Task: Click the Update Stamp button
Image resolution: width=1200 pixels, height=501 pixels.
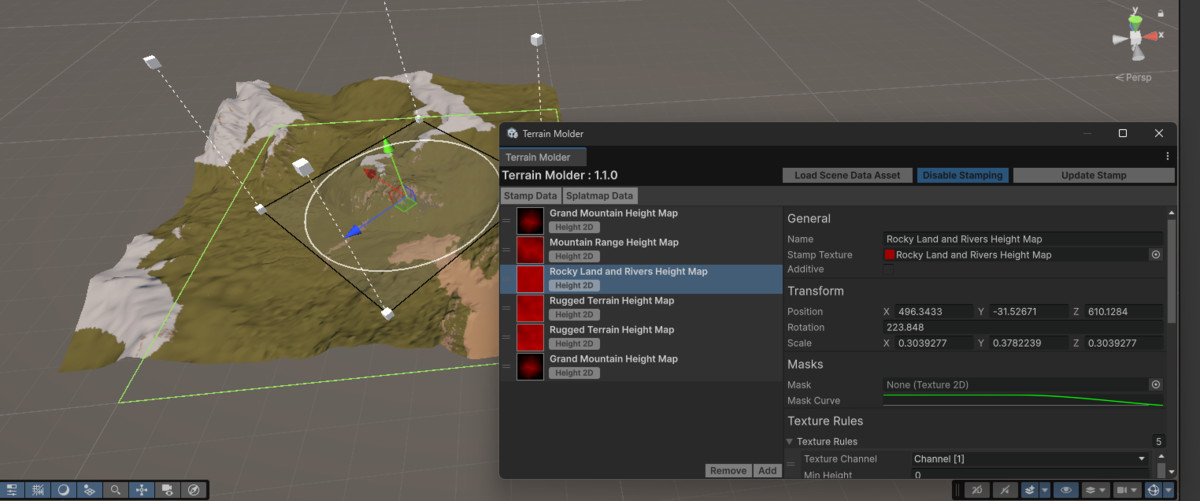Action: (1094, 175)
